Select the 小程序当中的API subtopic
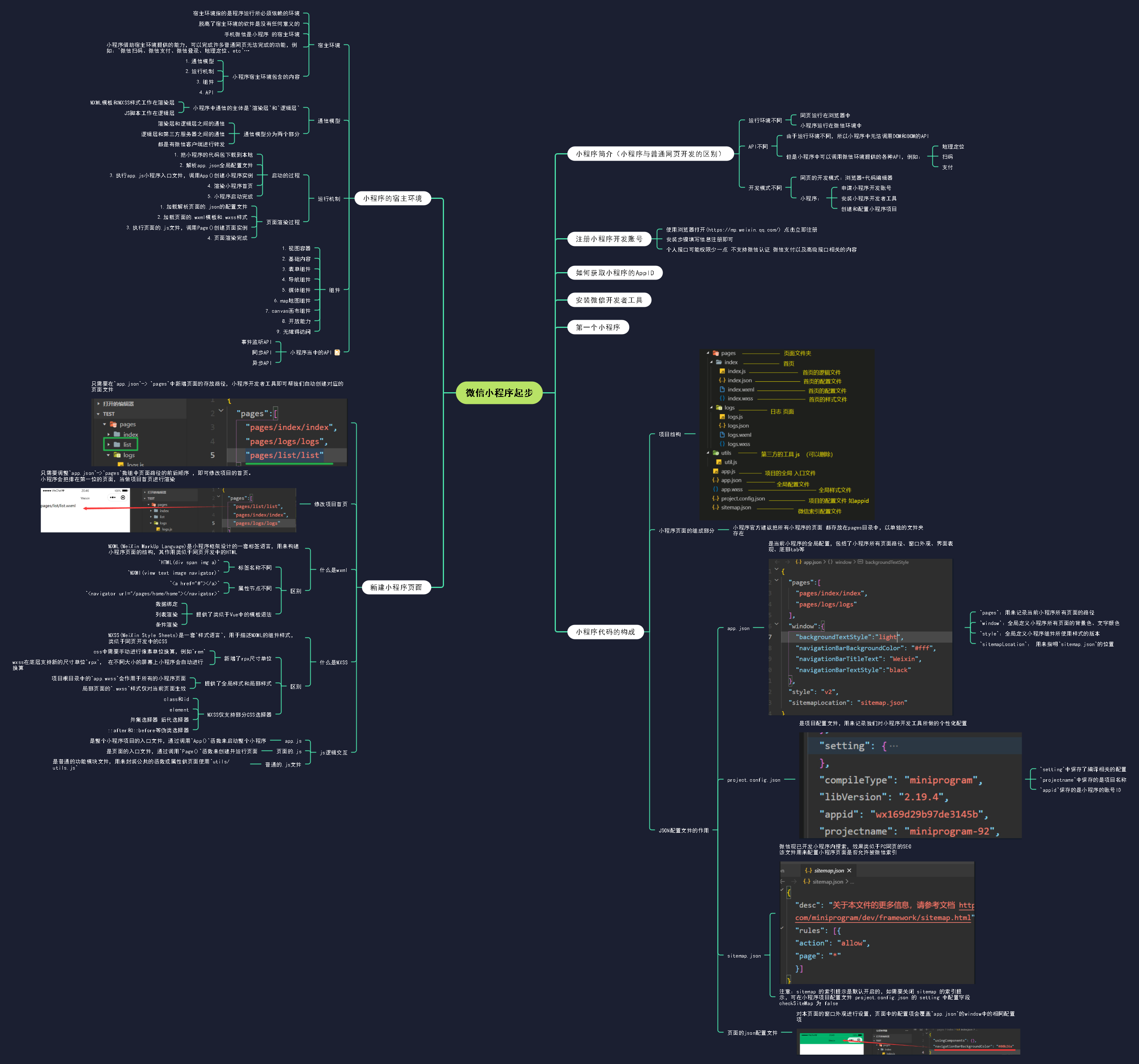The image size is (1139, 1064). tap(311, 352)
